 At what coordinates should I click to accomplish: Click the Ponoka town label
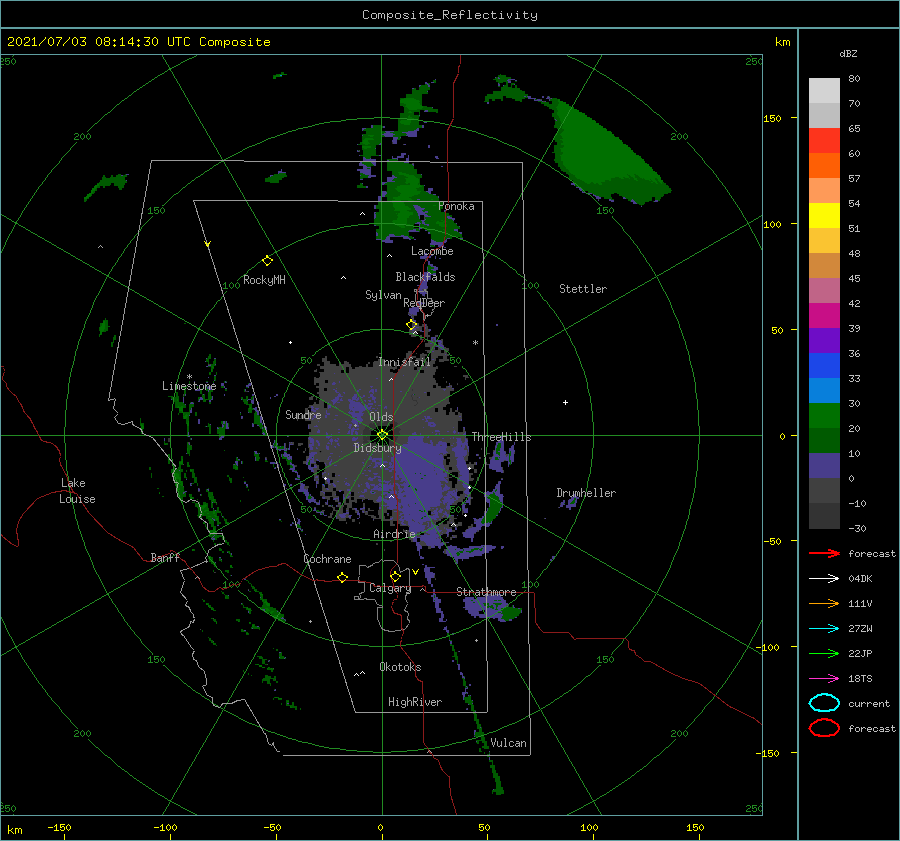(456, 206)
